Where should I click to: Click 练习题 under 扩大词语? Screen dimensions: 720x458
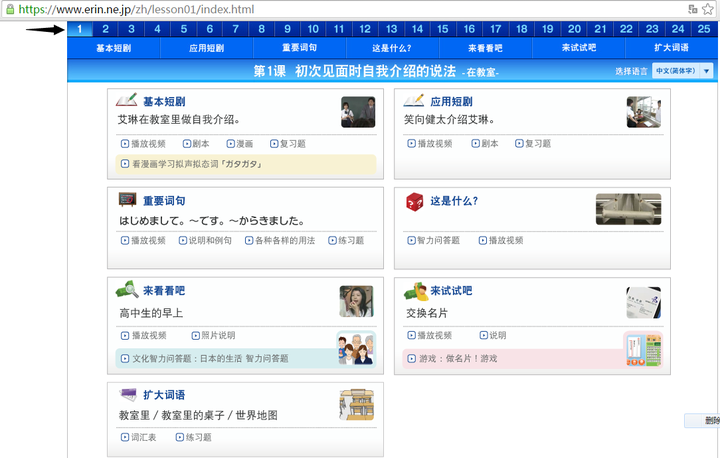pyautogui.click(x=194, y=437)
